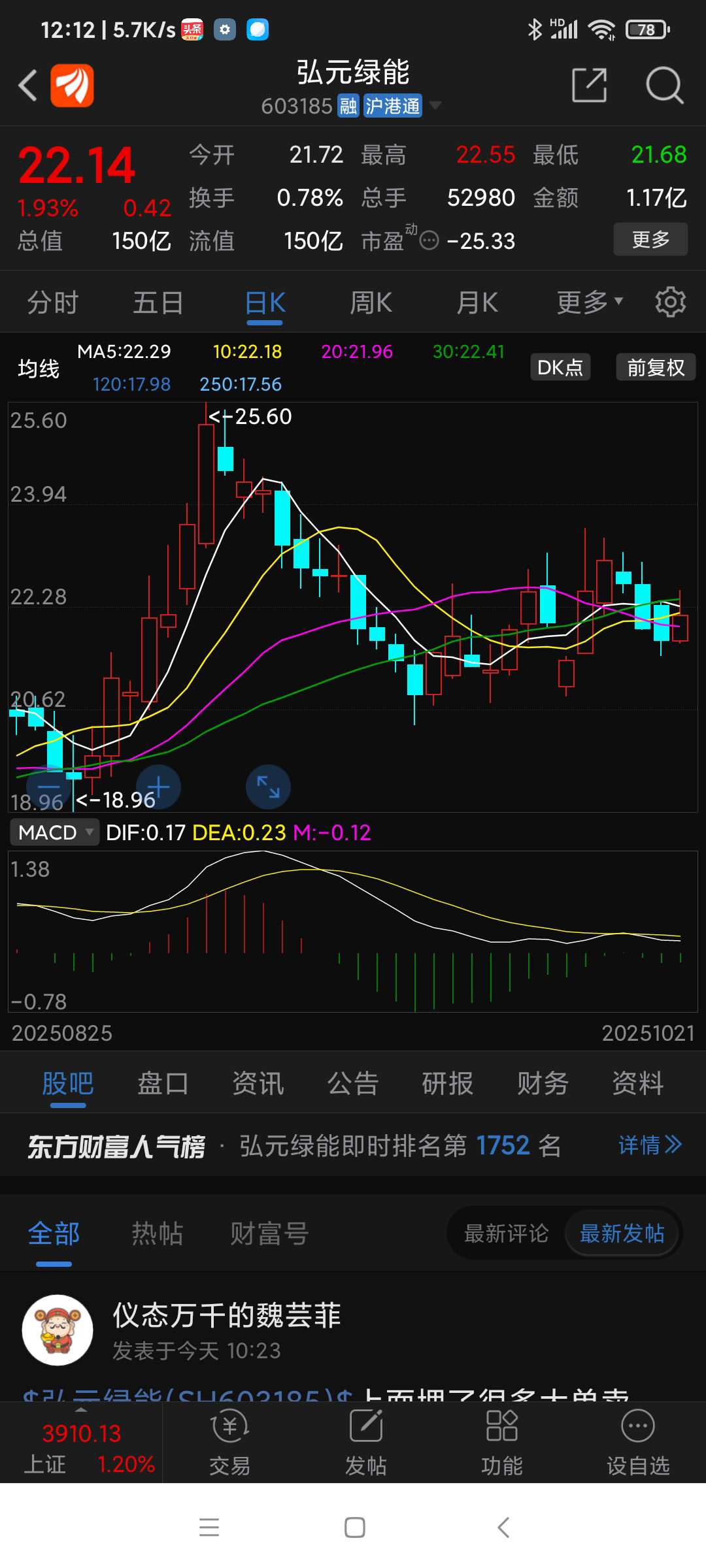This screenshot has height=1568, width=706.
Task: Open avatar of 仪态万千的魏芸菲
Action: click(58, 1330)
